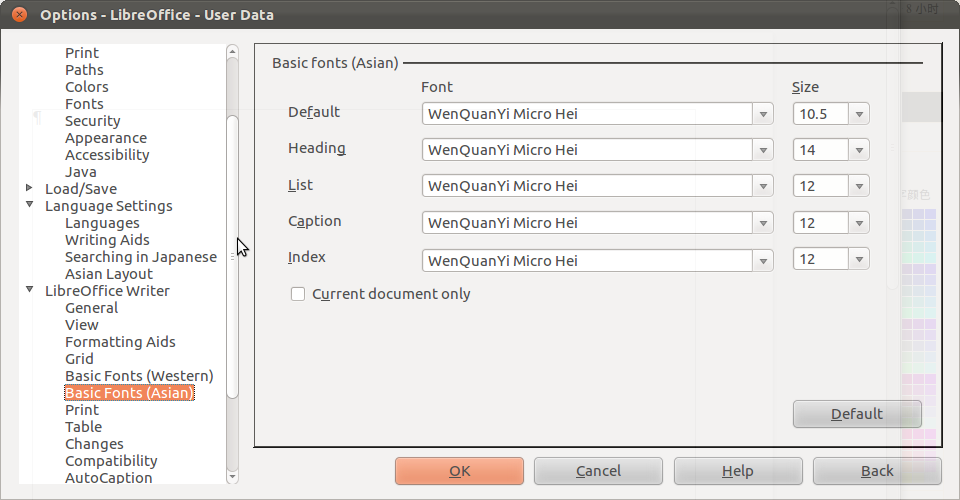
Task: Click the Cancel button
Action: [x=598, y=471]
